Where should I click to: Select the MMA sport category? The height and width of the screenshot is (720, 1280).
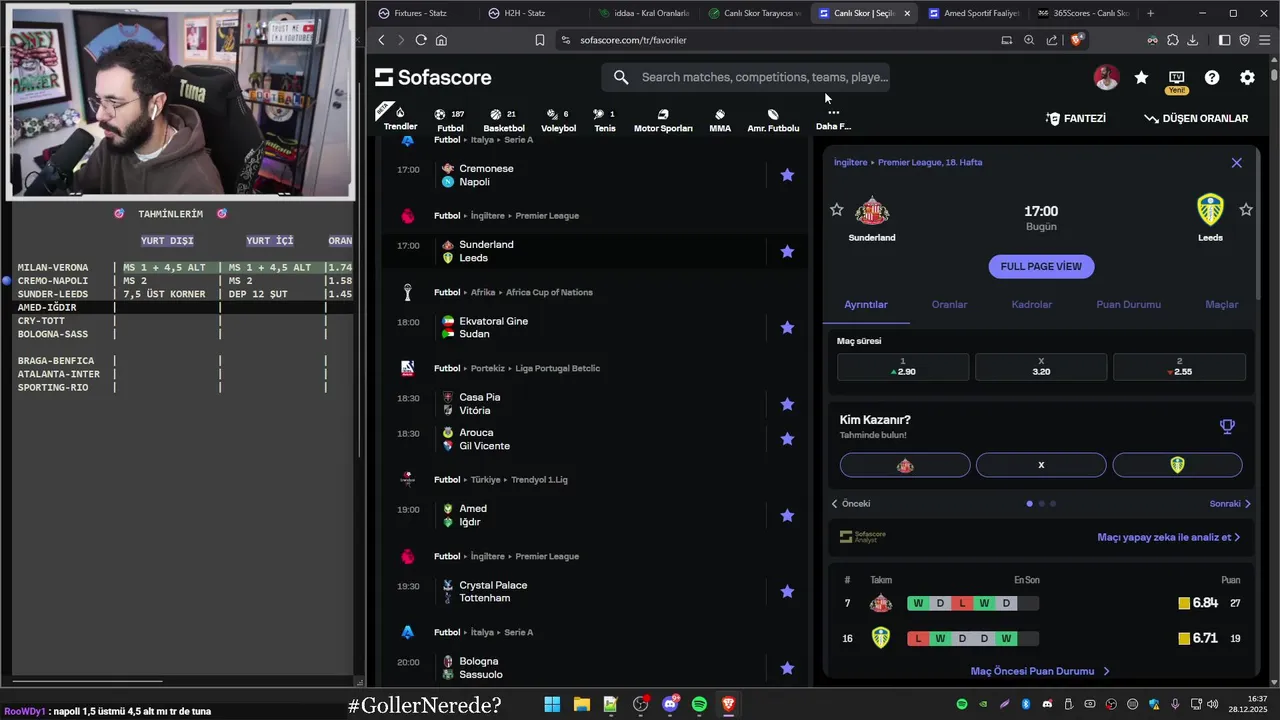coord(720,120)
